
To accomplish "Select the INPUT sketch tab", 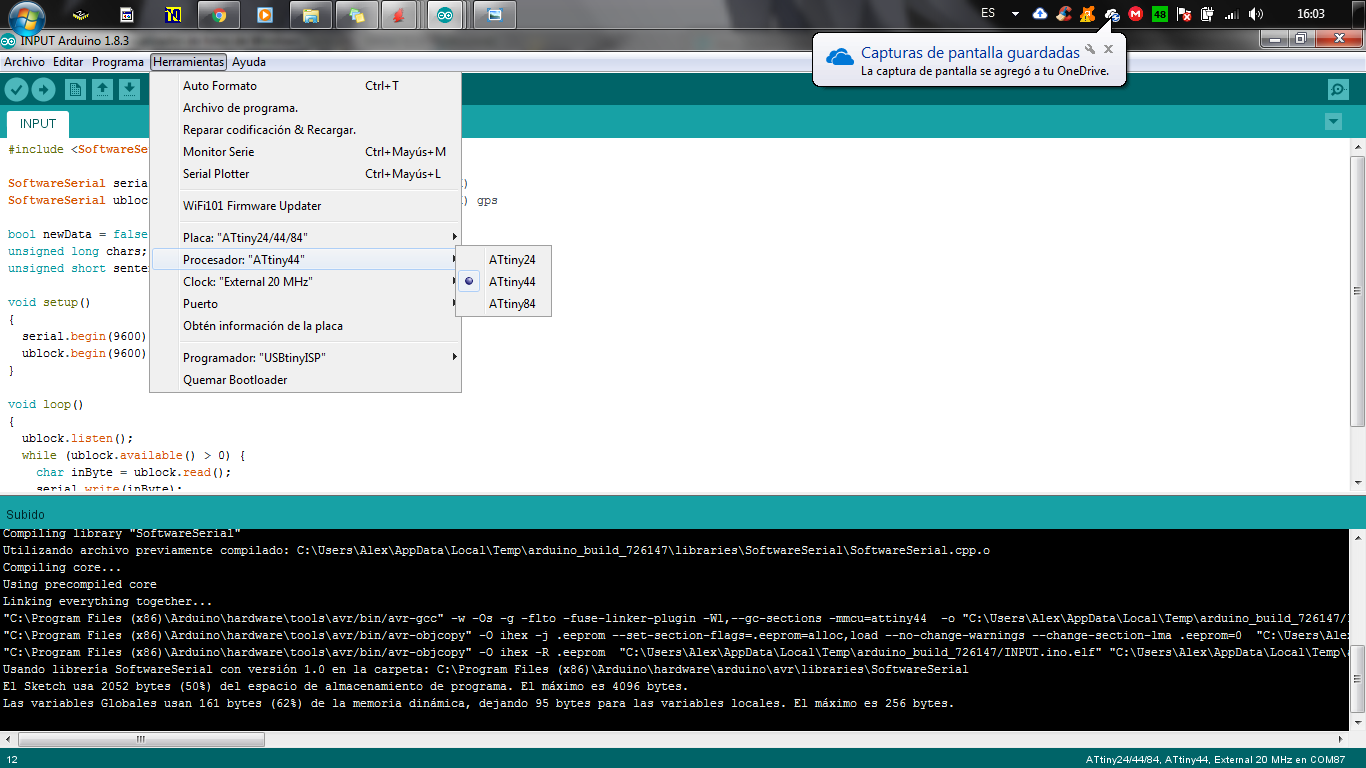I will pos(38,124).
